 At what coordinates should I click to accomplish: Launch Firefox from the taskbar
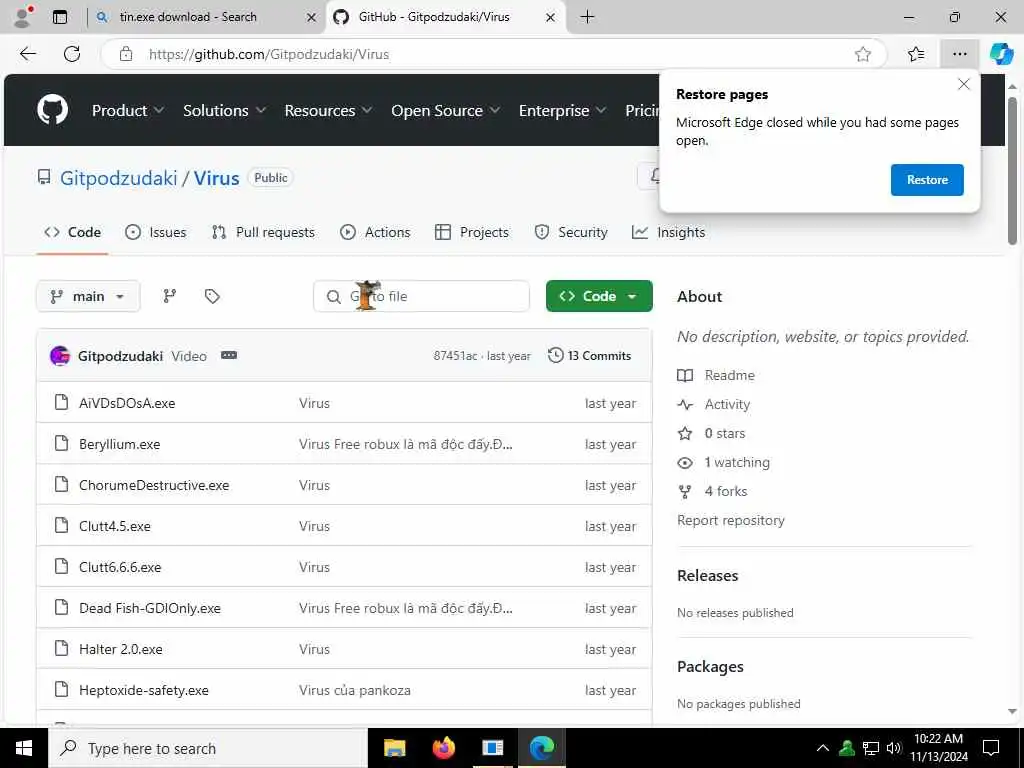point(444,748)
